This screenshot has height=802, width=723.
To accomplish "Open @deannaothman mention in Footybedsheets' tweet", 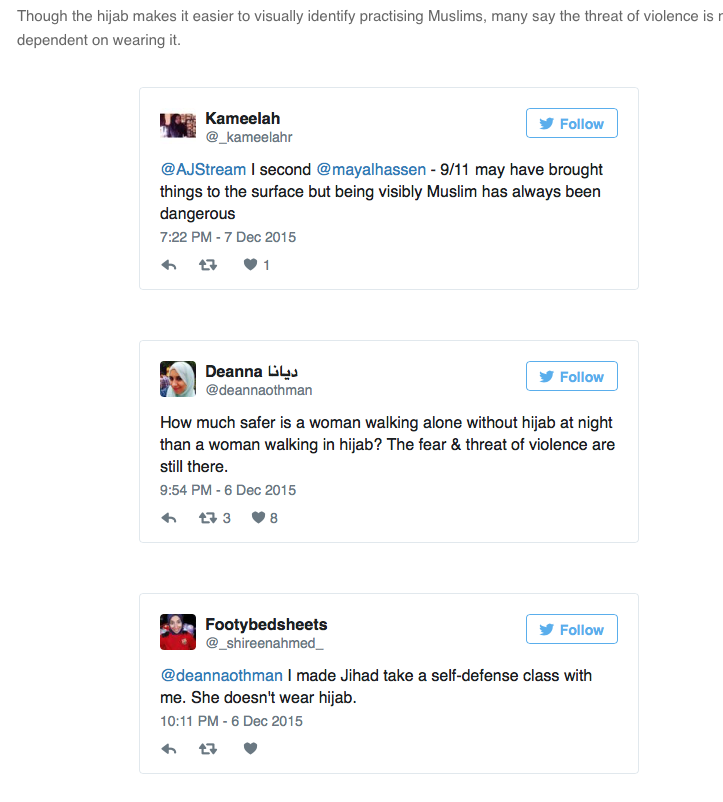I will pos(223,676).
